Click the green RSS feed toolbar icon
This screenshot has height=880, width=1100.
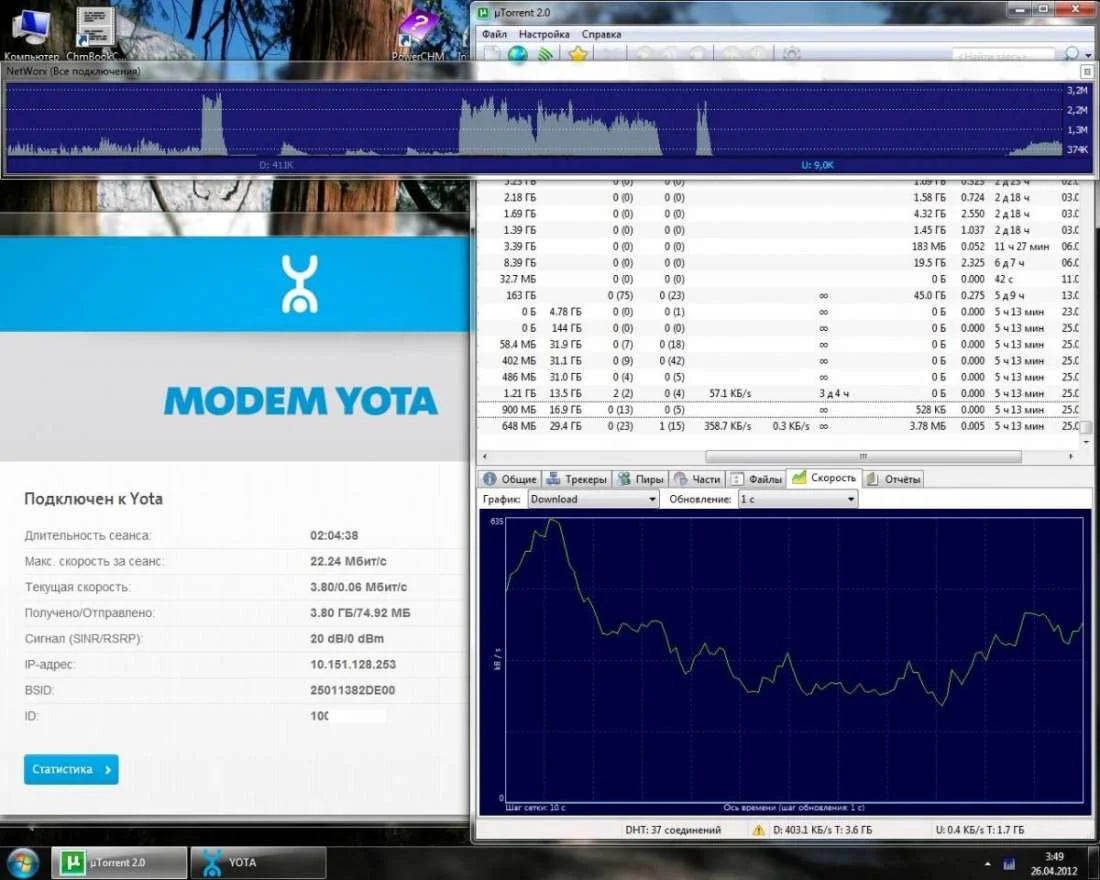pyautogui.click(x=545, y=54)
